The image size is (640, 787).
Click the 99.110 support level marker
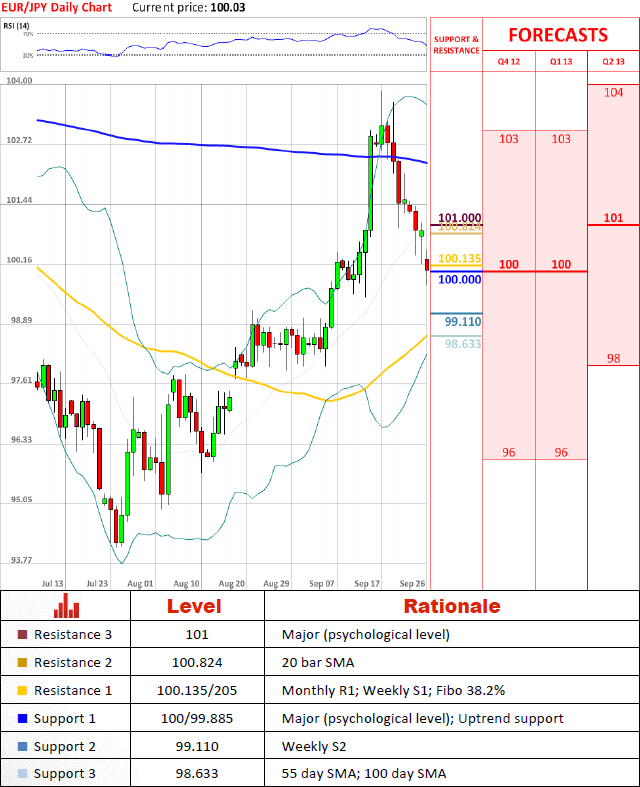(x=463, y=322)
